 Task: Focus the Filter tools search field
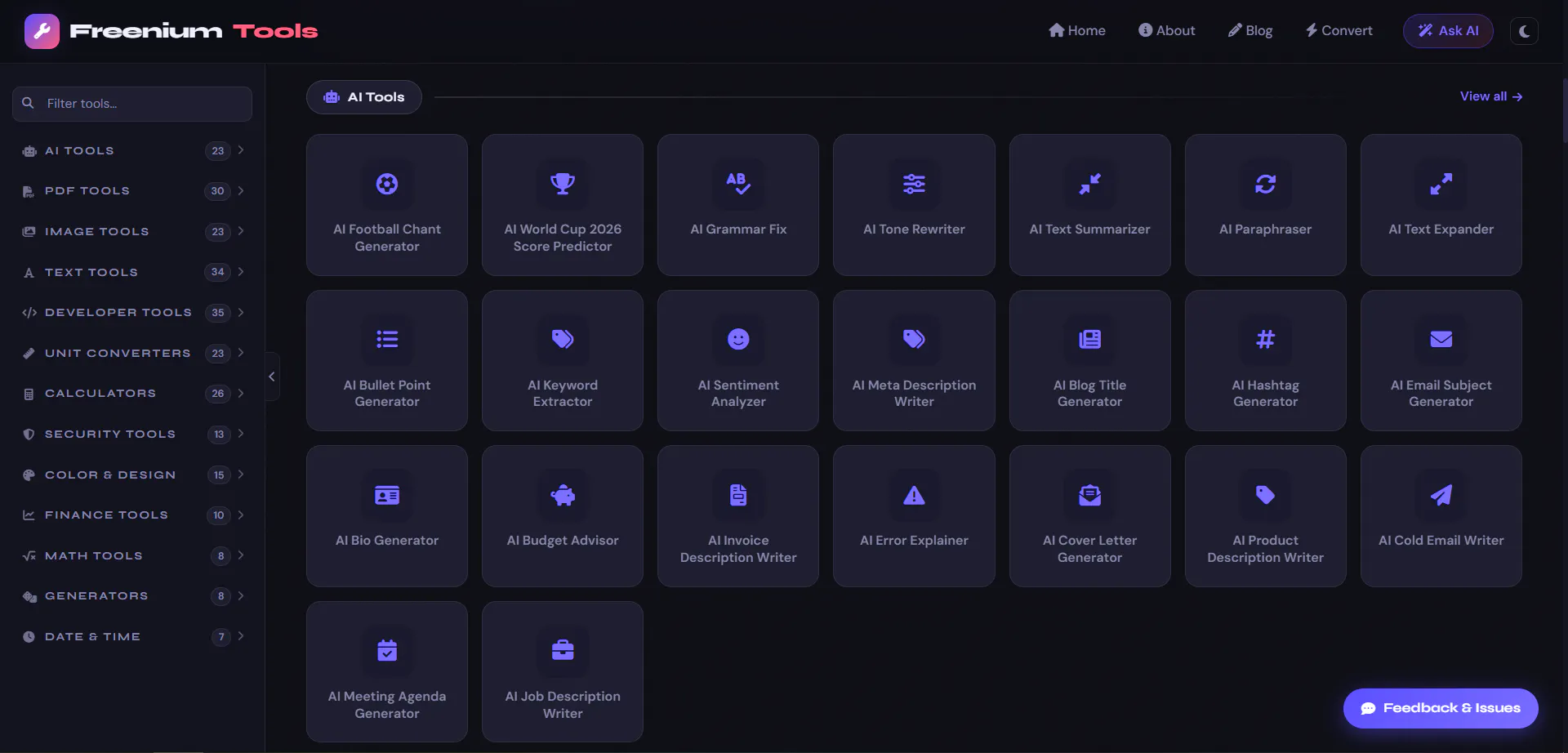tap(132, 104)
